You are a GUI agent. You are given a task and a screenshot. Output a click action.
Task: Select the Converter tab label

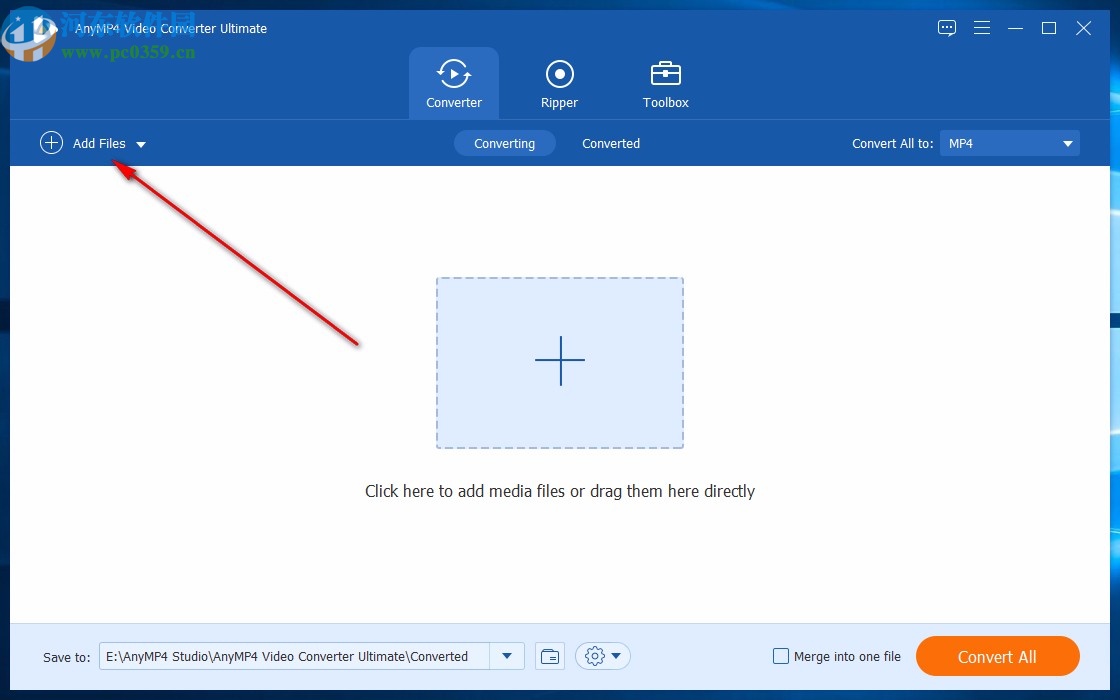point(454,102)
